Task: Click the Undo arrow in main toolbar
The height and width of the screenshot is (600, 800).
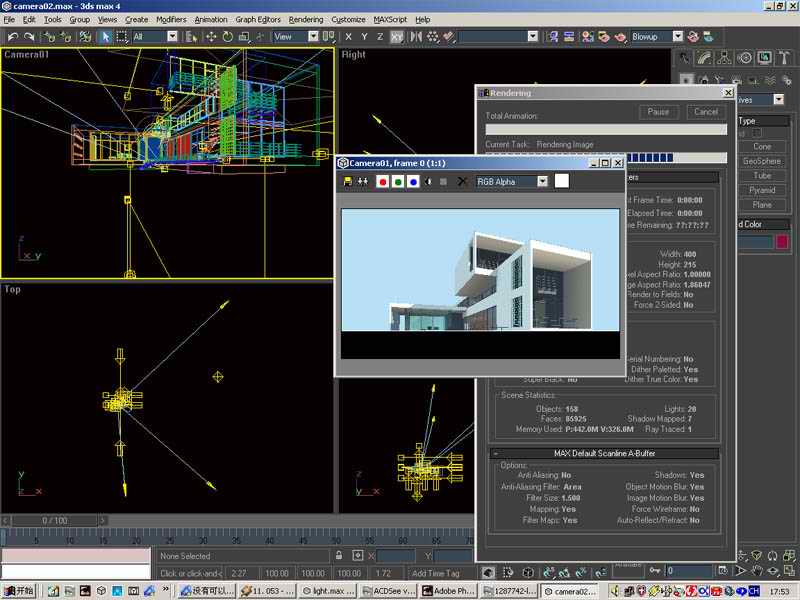Action: tap(13, 37)
